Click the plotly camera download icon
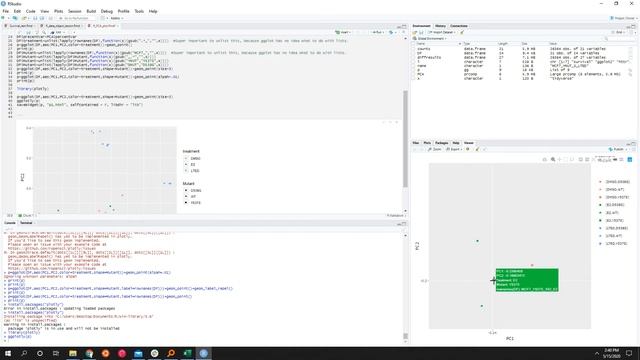This screenshot has width=640, height=360. pos(544,160)
